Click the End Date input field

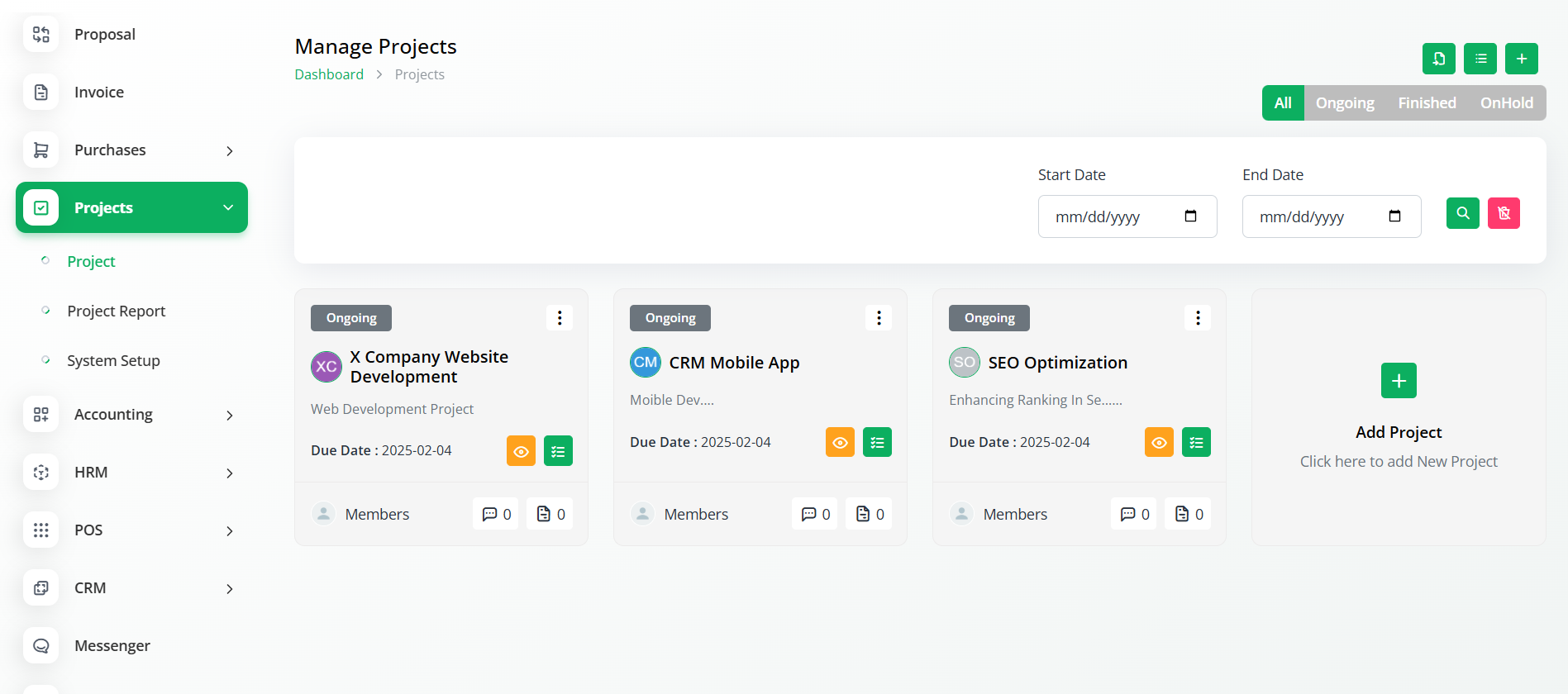1332,216
